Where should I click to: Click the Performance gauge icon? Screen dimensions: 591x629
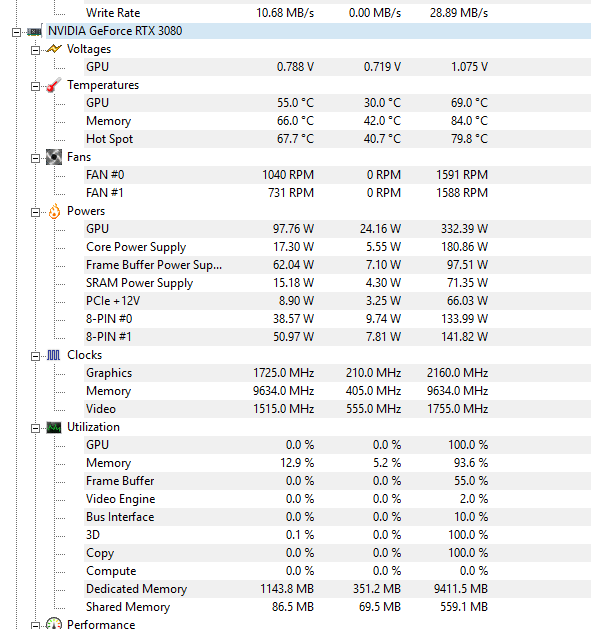(54, 623)
